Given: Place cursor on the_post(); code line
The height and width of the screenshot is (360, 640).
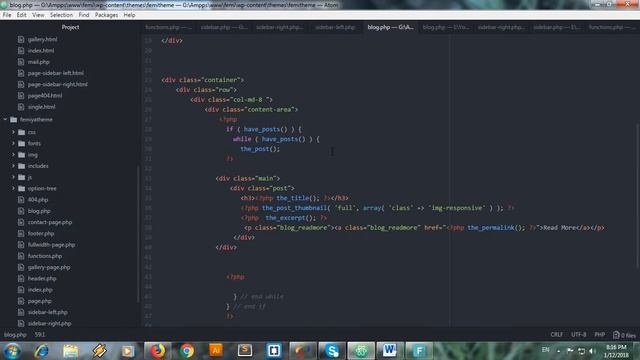Looking at the screenshot, I should click(260, 149).
